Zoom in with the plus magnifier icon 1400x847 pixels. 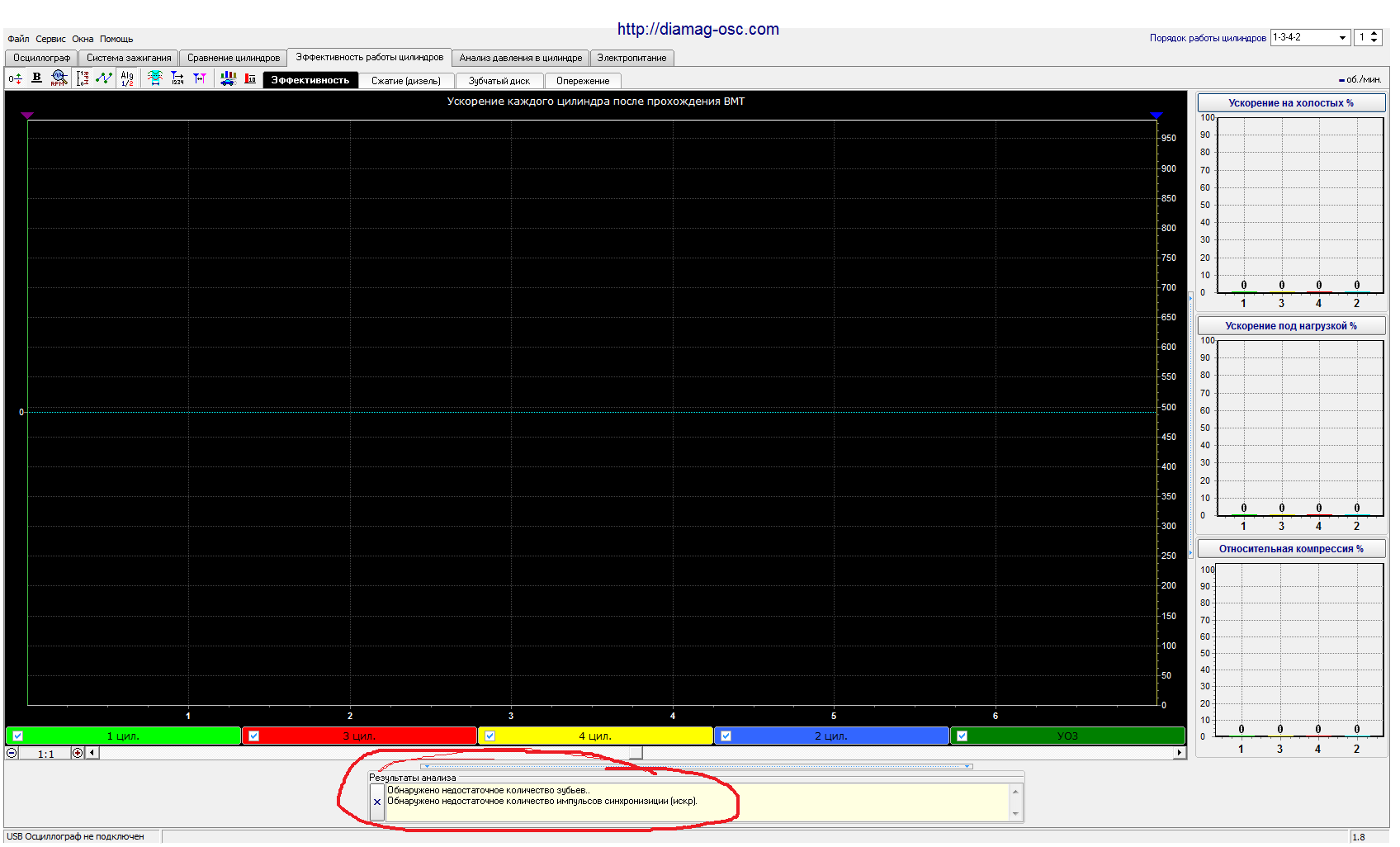pos(78,753)
